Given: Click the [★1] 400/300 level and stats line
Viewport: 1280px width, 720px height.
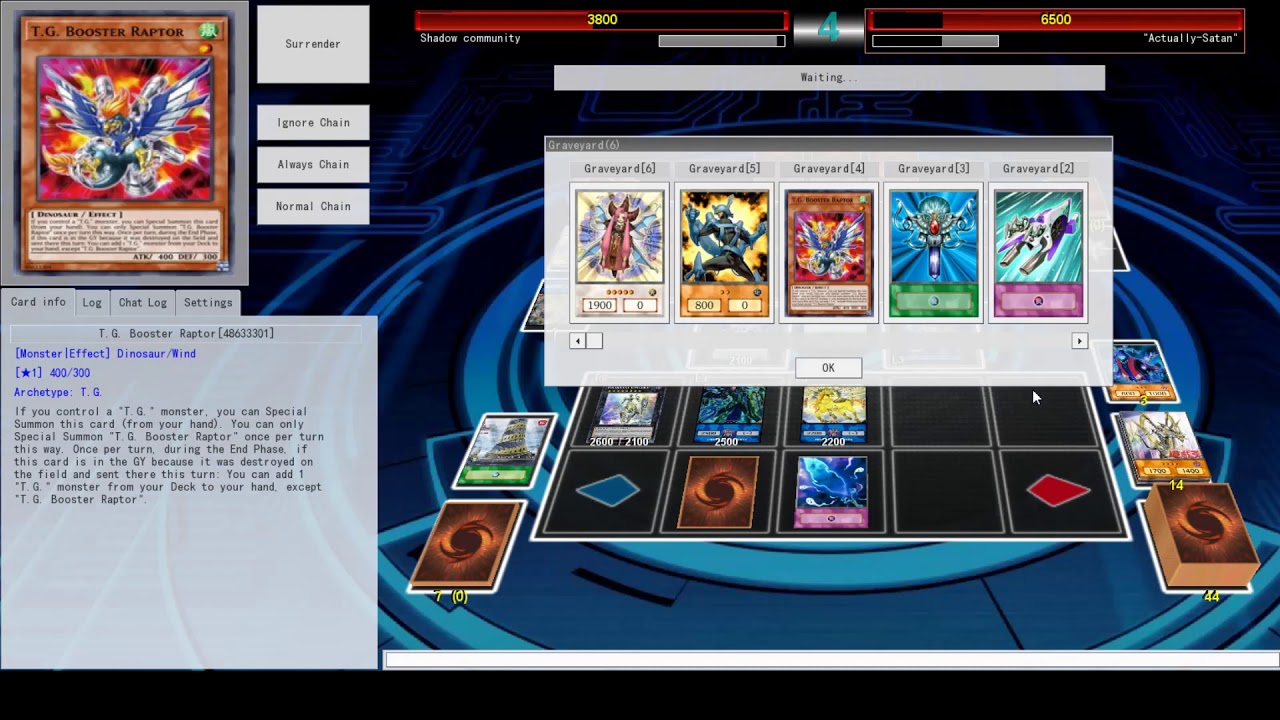Looking at the screenshot, I should (52, 373).
